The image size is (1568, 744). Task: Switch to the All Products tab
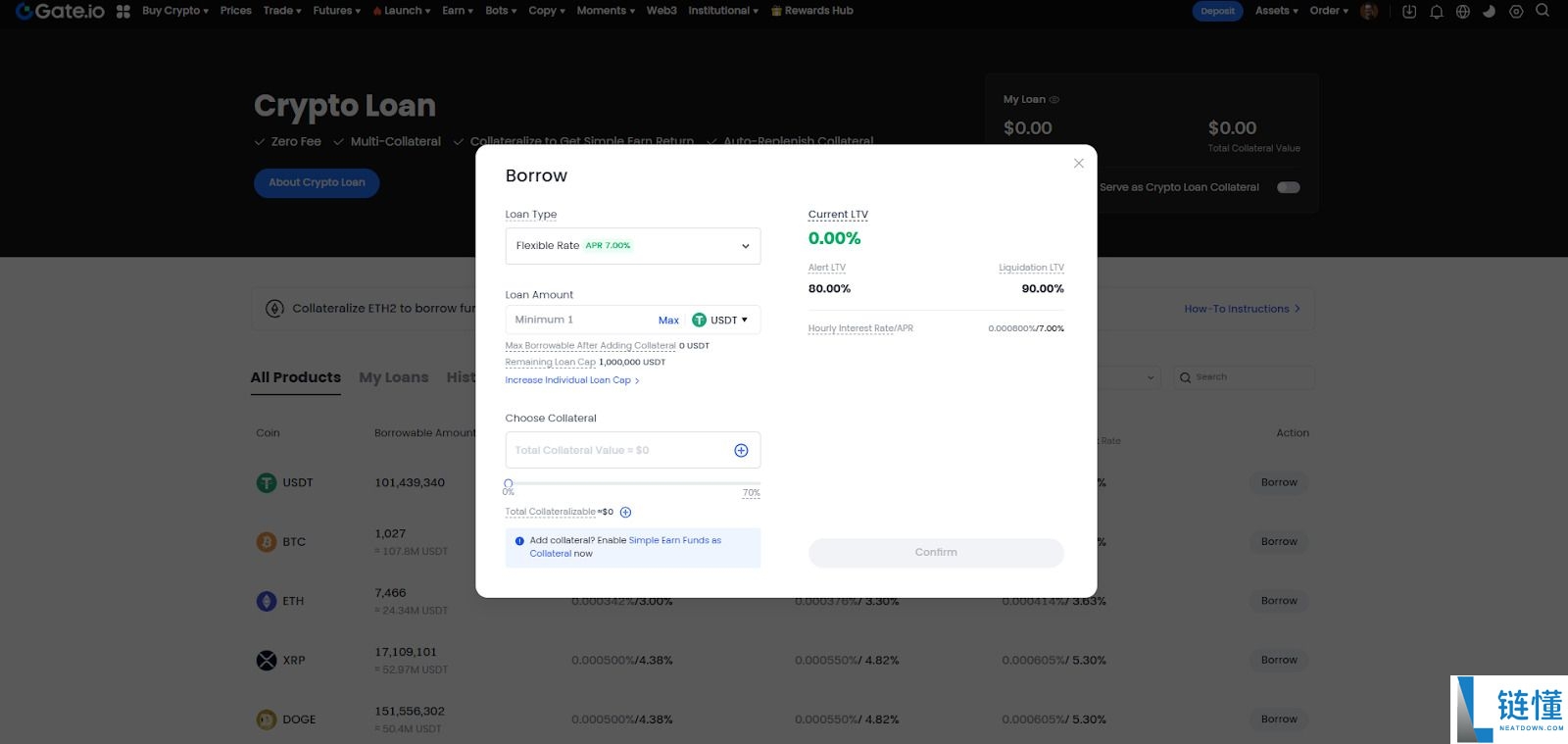296,377
